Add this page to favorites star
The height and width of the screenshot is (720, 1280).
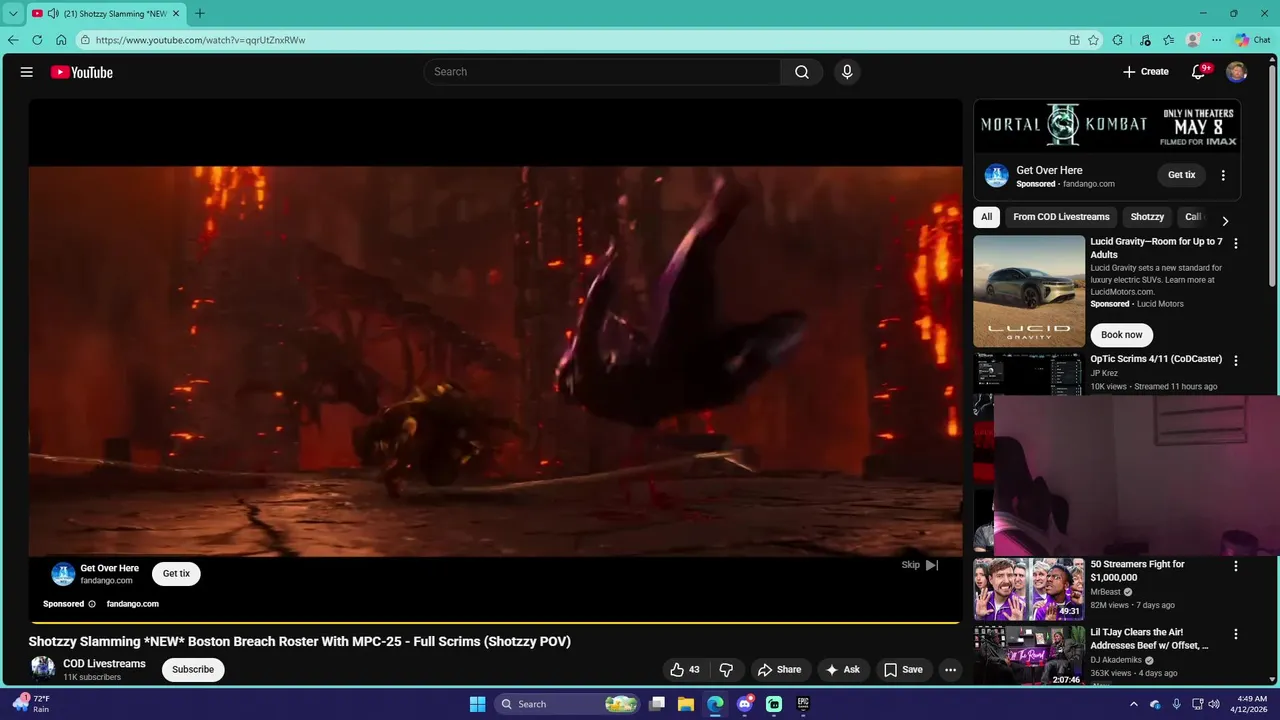point(1094,40)
